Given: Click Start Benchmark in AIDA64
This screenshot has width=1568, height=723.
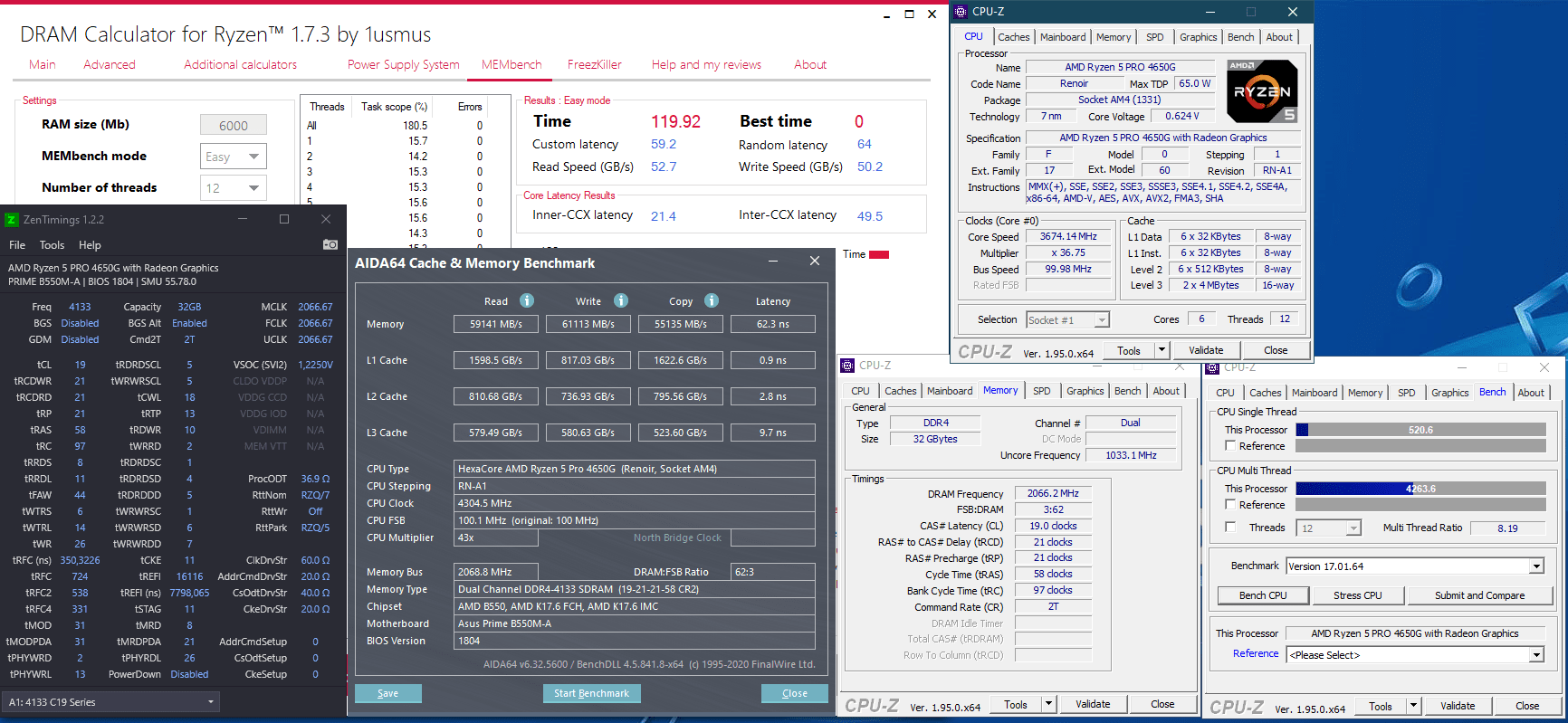Looking at the screenshot, I should point(591,693).
